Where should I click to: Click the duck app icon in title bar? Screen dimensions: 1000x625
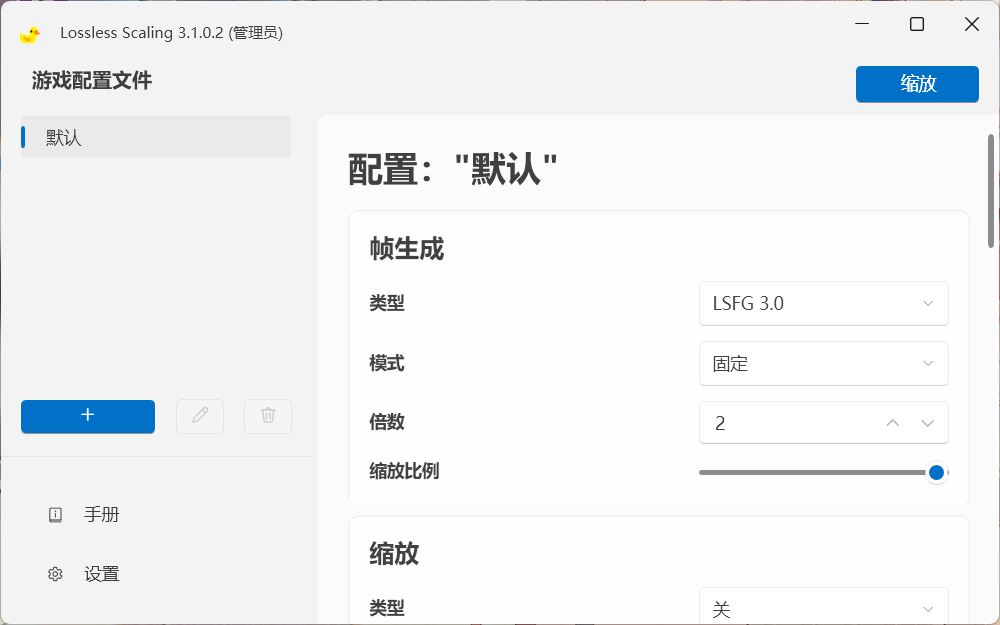point(29,34)
